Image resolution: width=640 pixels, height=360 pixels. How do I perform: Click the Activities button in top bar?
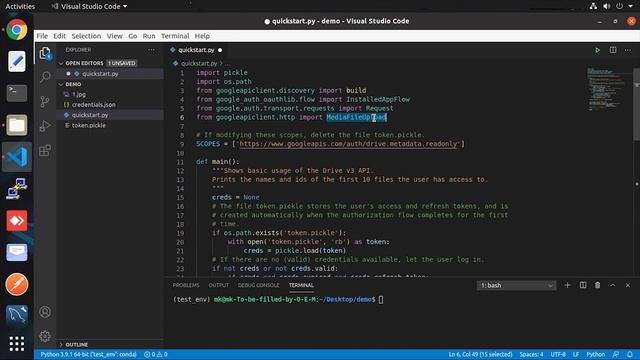[x=20, y=7]
